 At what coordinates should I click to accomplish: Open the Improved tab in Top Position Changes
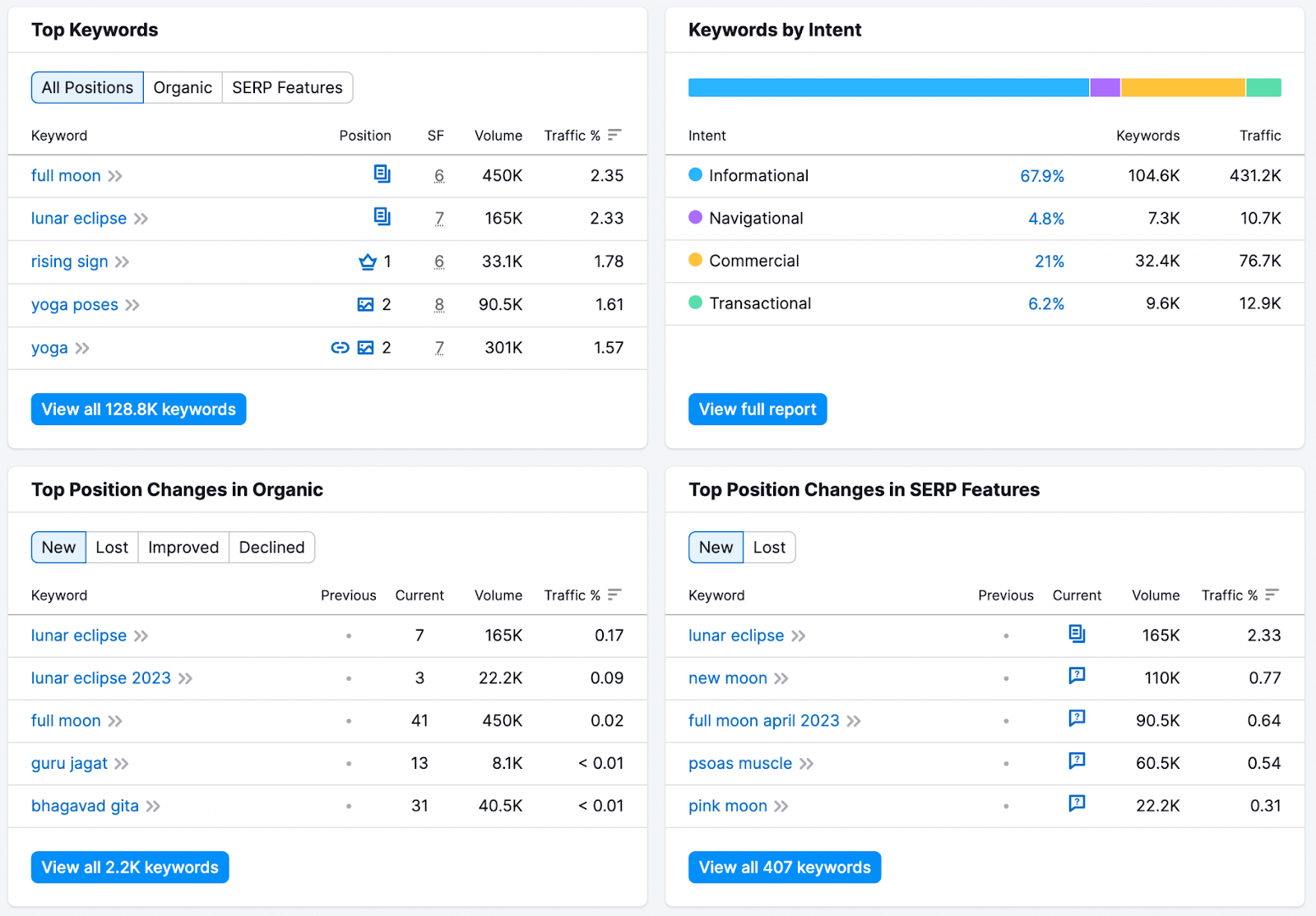183,547
